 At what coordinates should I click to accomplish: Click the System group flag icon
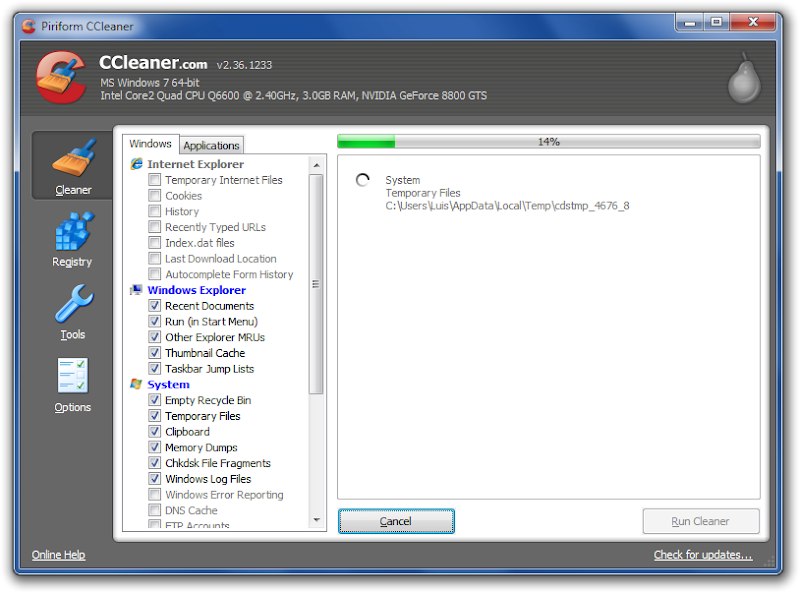tap(136, 384)
